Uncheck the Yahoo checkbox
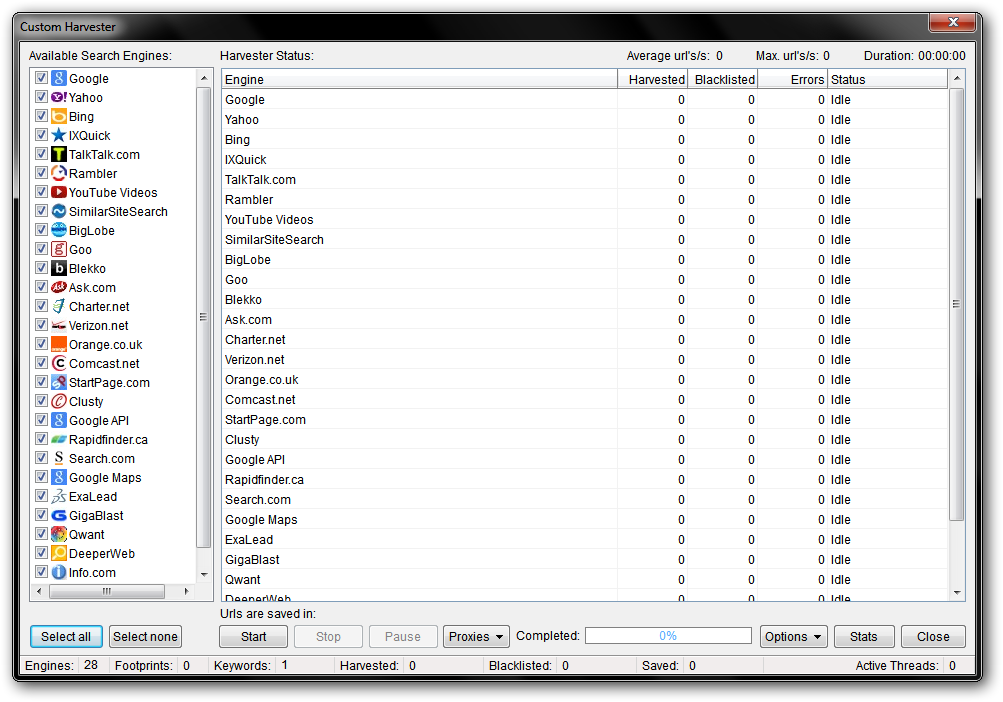Viewport: 1003px width, 702px height. click(42, 97)
